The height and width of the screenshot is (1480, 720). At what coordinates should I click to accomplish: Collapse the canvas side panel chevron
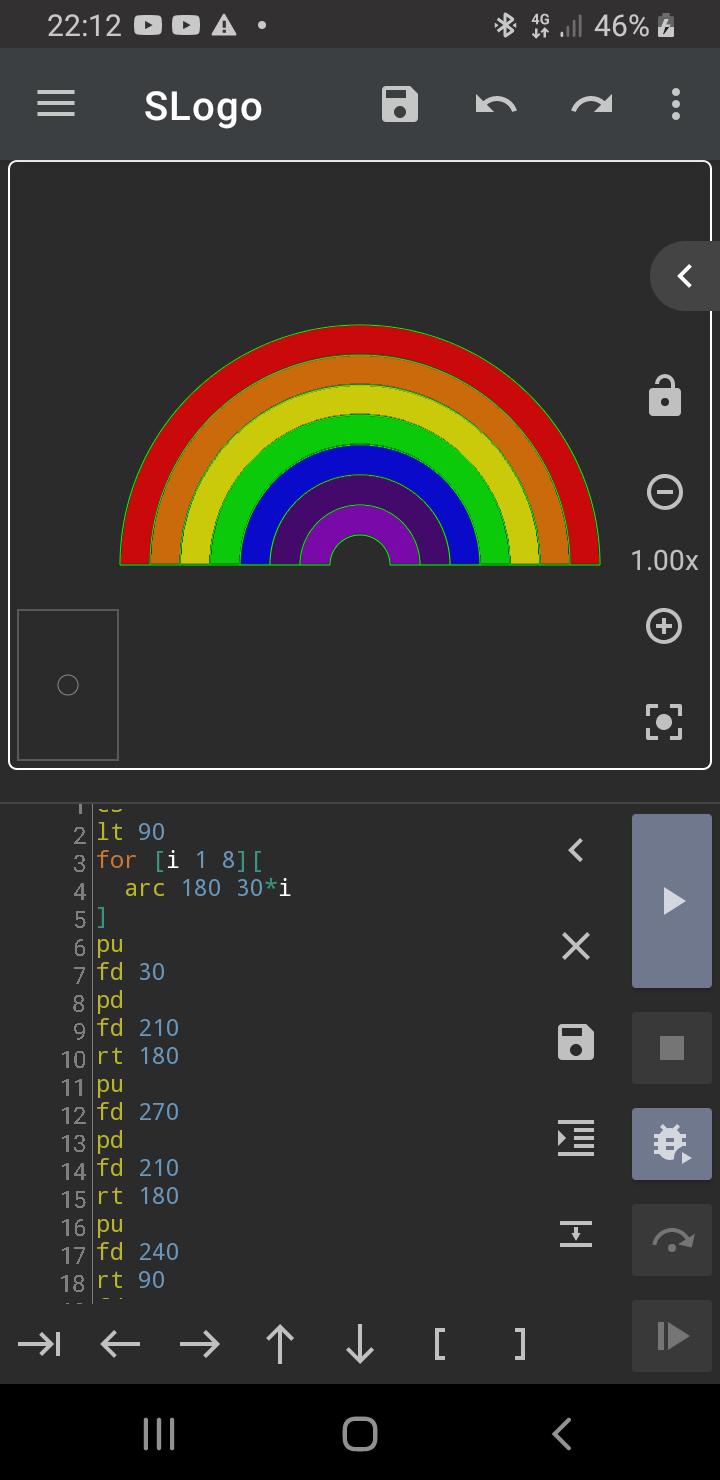tap(685, 276)
